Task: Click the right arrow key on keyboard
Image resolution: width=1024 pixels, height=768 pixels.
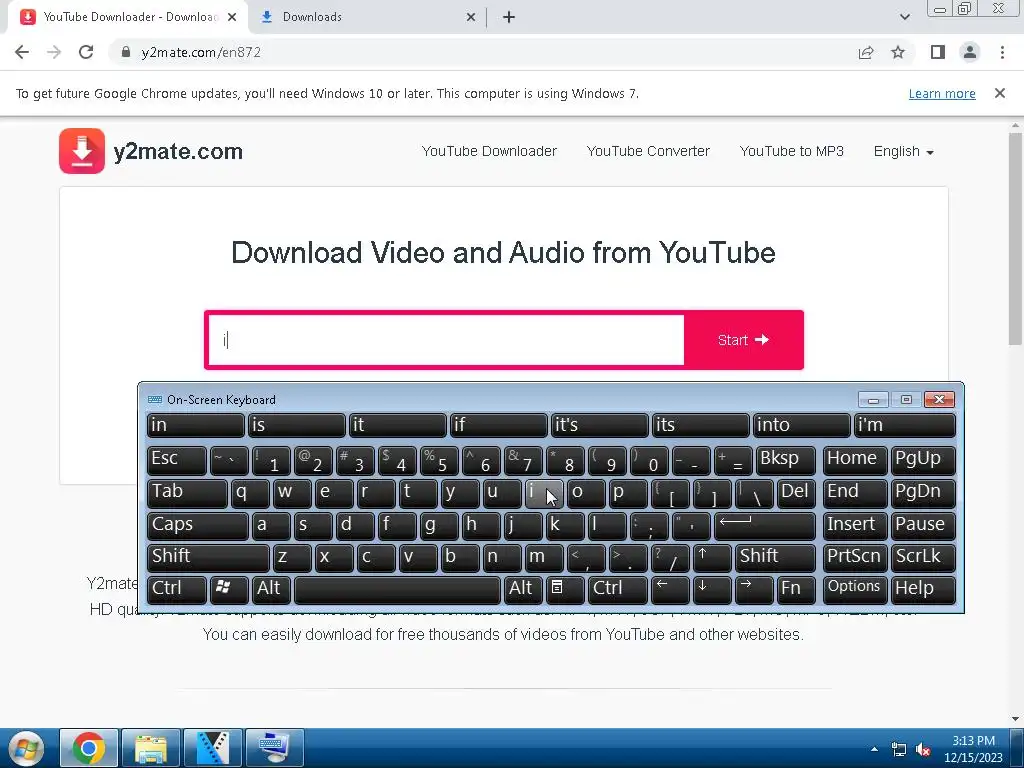Action: (754, 589)
